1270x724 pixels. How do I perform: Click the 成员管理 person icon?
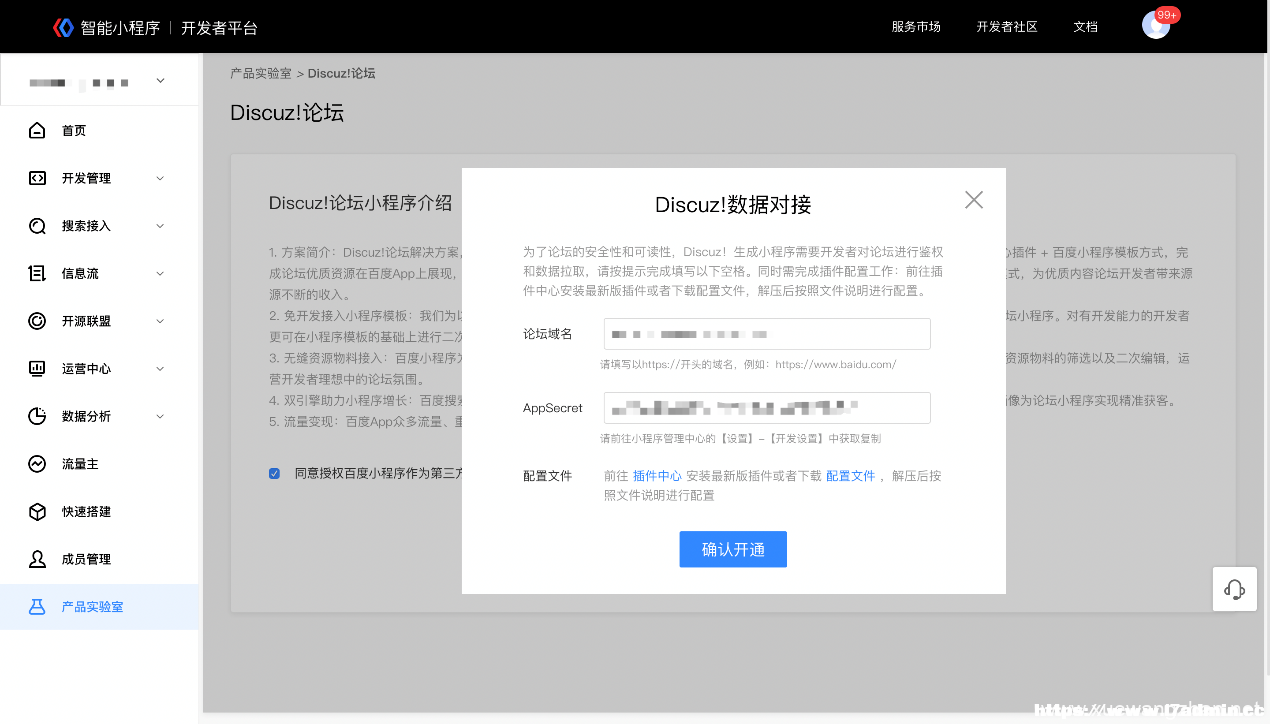point(37,559)
